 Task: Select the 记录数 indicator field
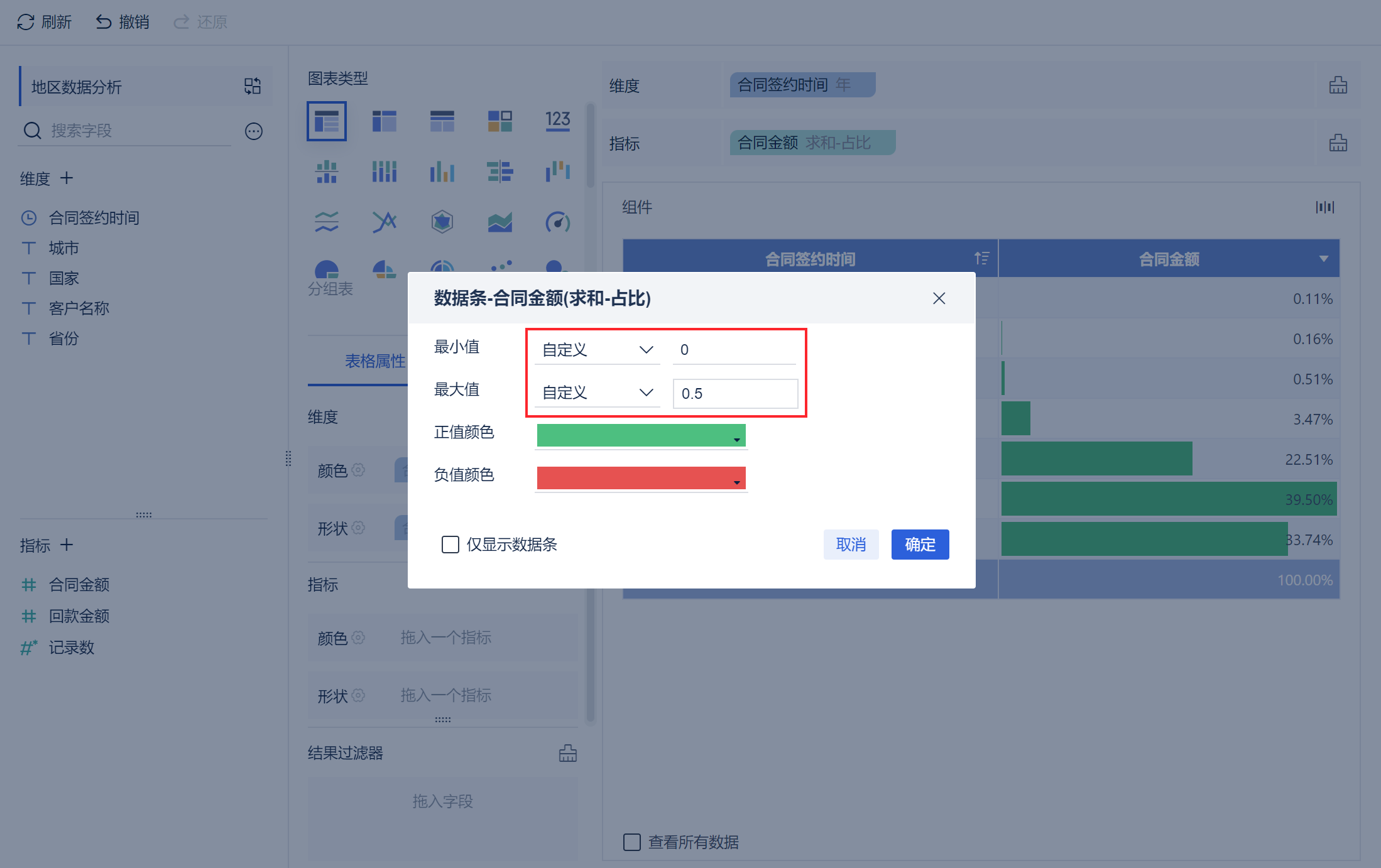point(71,648)
